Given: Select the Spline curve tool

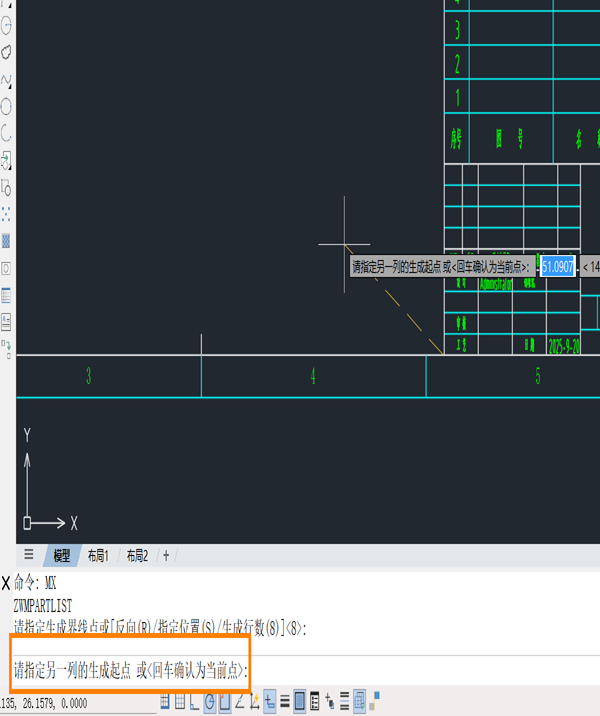Looking at the screenshot, I should coord(6,80).
